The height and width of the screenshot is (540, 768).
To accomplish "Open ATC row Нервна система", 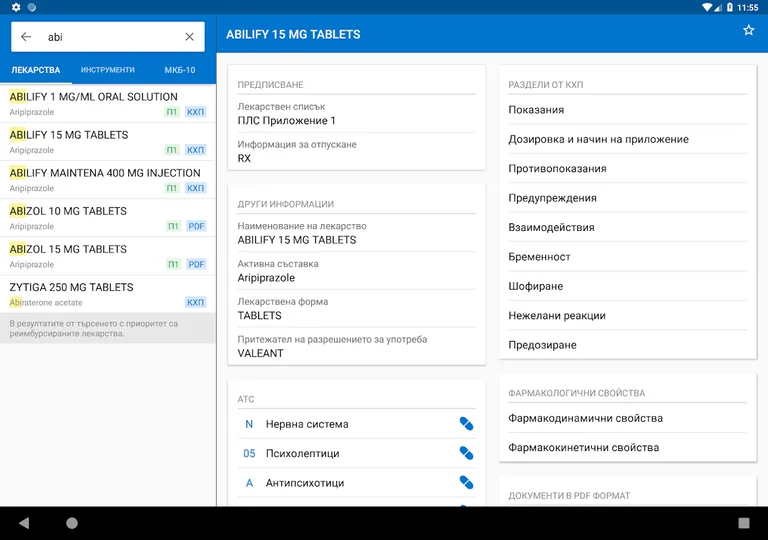I will (x=357, y=424).
